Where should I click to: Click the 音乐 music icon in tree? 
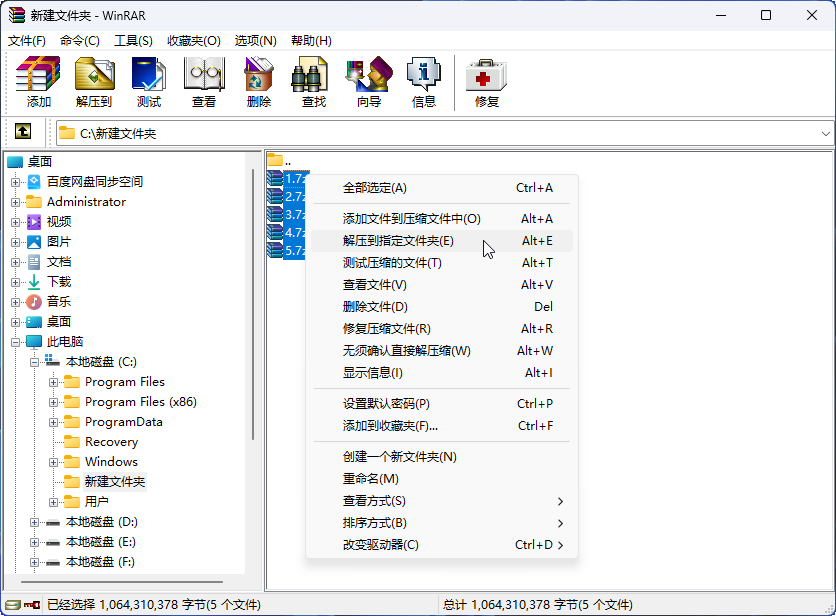[x=34, y=302]
